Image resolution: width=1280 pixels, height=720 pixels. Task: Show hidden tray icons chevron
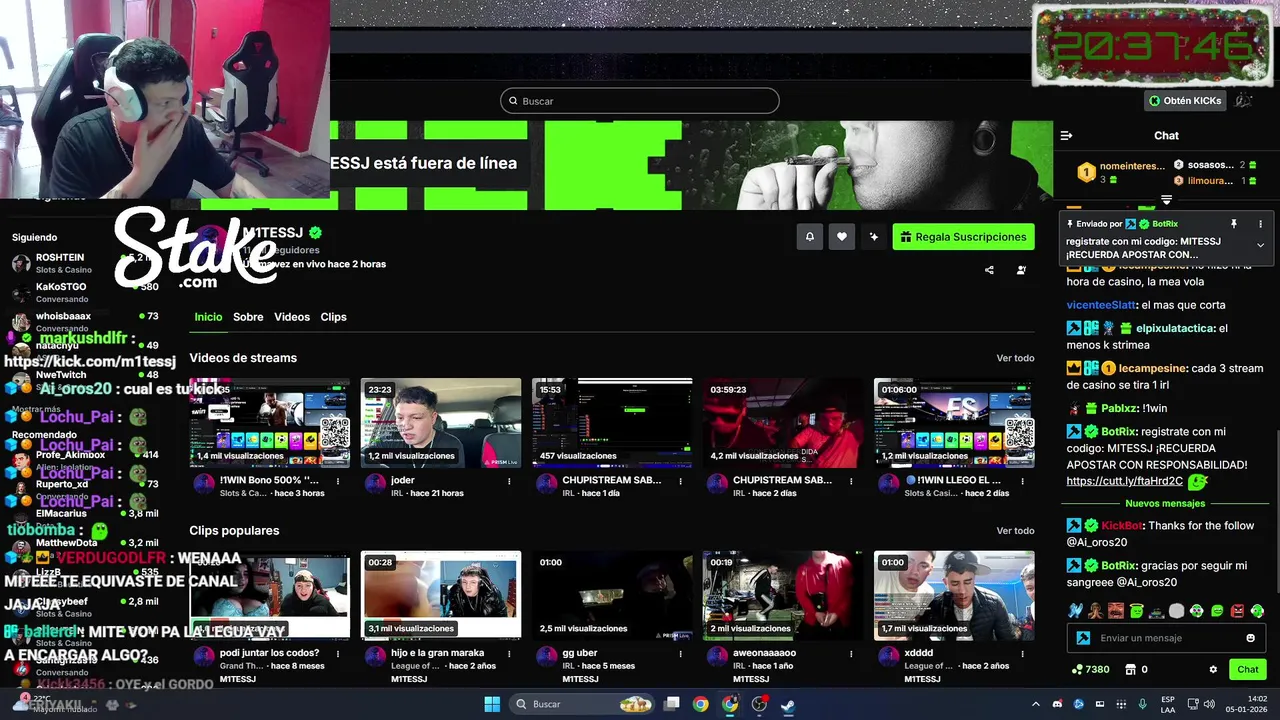(x=1035, y=704)
